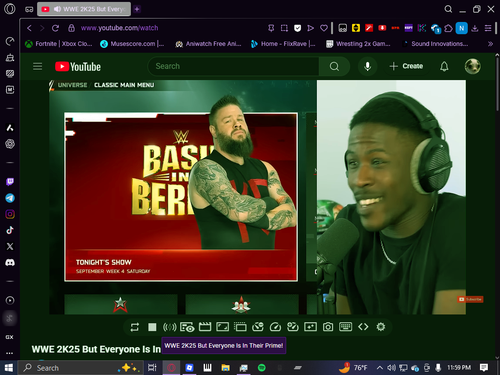Open ChatGPT in the Opera sidebar
The height and width of the screenshot is (375, 500).
10,144
